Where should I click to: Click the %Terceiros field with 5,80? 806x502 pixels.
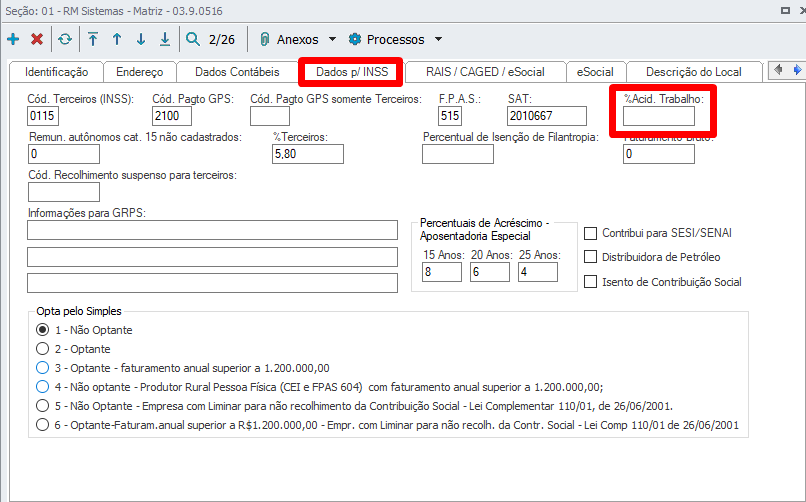click(308, 154)
